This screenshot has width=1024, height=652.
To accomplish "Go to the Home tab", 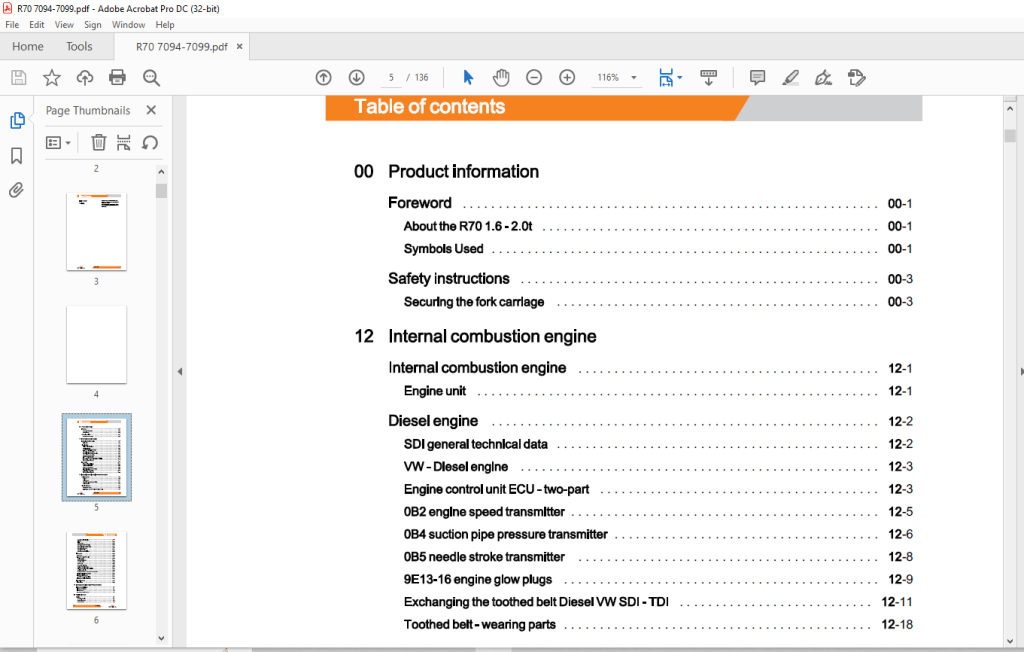I will point(28,47).
